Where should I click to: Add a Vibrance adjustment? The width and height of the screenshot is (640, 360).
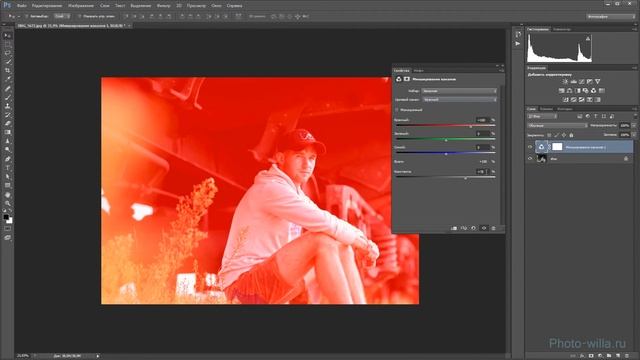tap(598, 82)
